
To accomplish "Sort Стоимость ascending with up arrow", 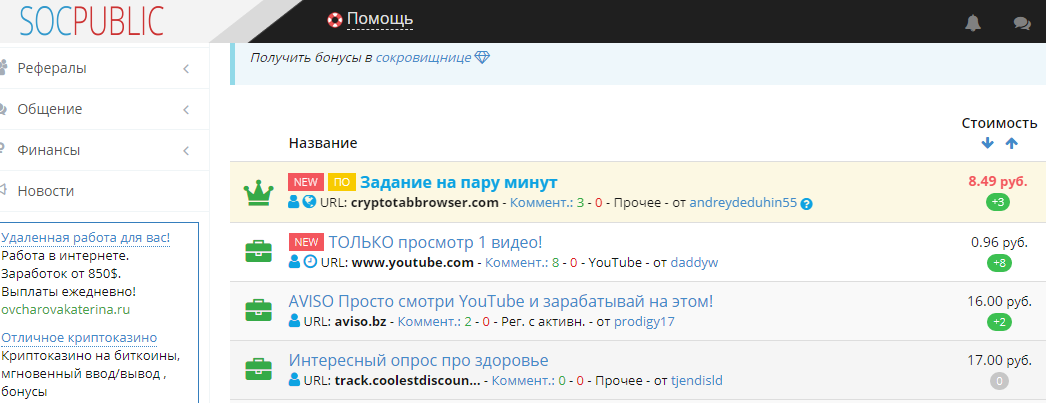I will 1011,143.
